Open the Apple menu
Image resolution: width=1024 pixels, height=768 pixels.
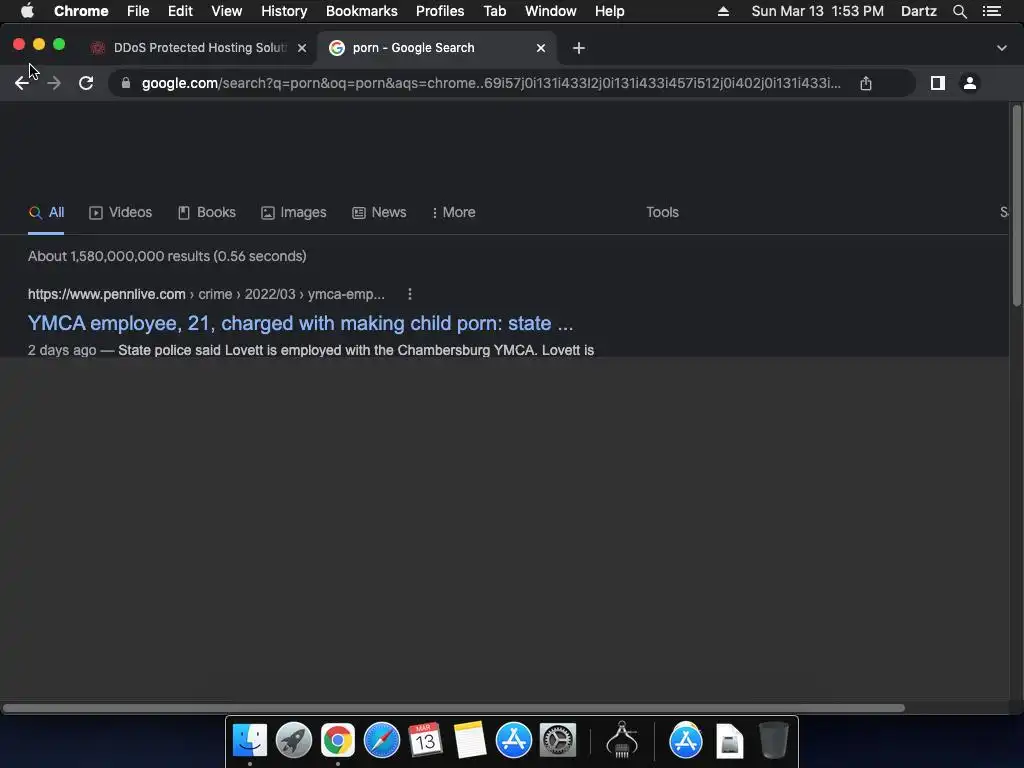click(27, 11)
